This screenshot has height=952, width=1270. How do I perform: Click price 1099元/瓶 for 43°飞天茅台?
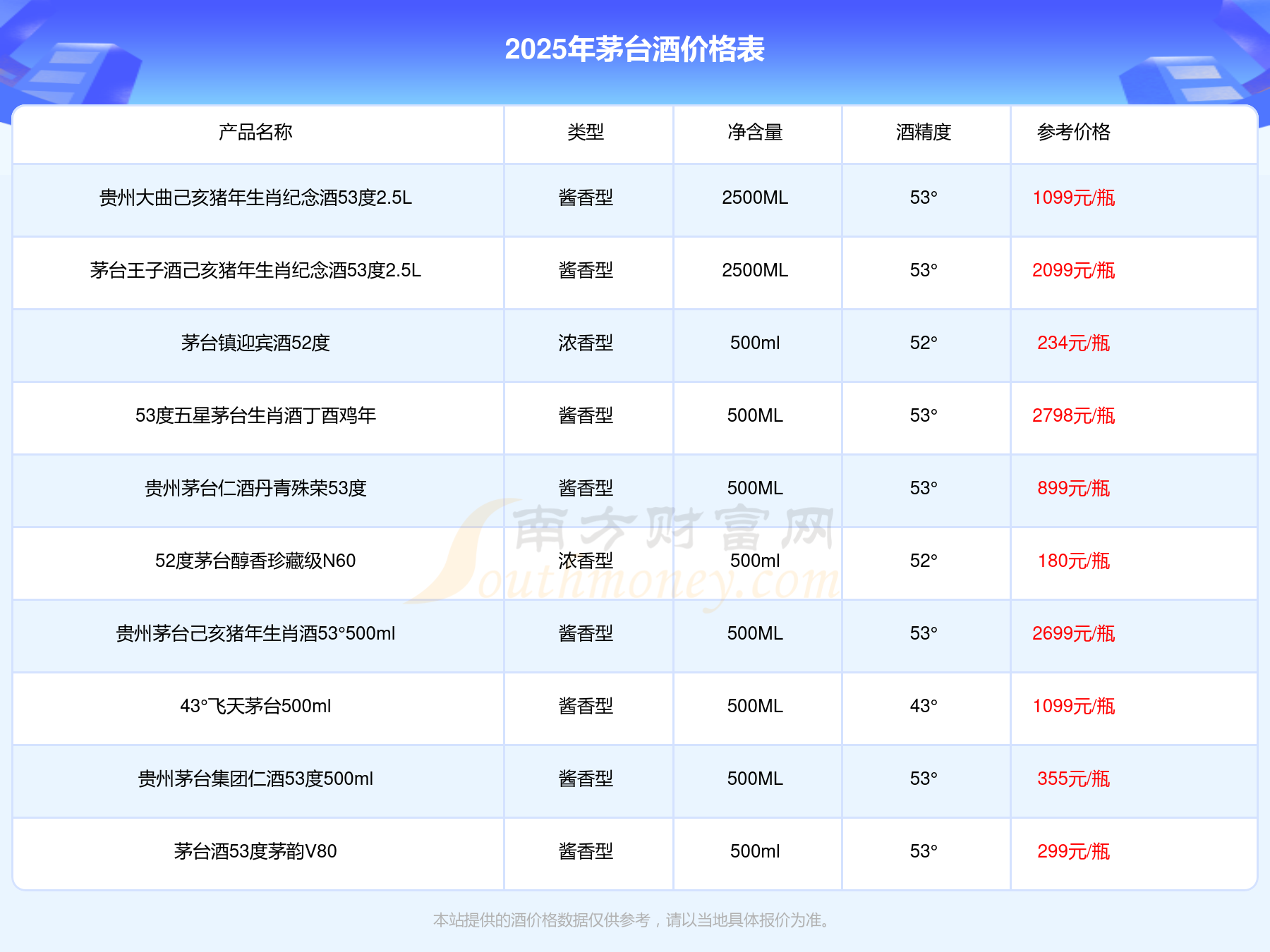point(1074,706)
